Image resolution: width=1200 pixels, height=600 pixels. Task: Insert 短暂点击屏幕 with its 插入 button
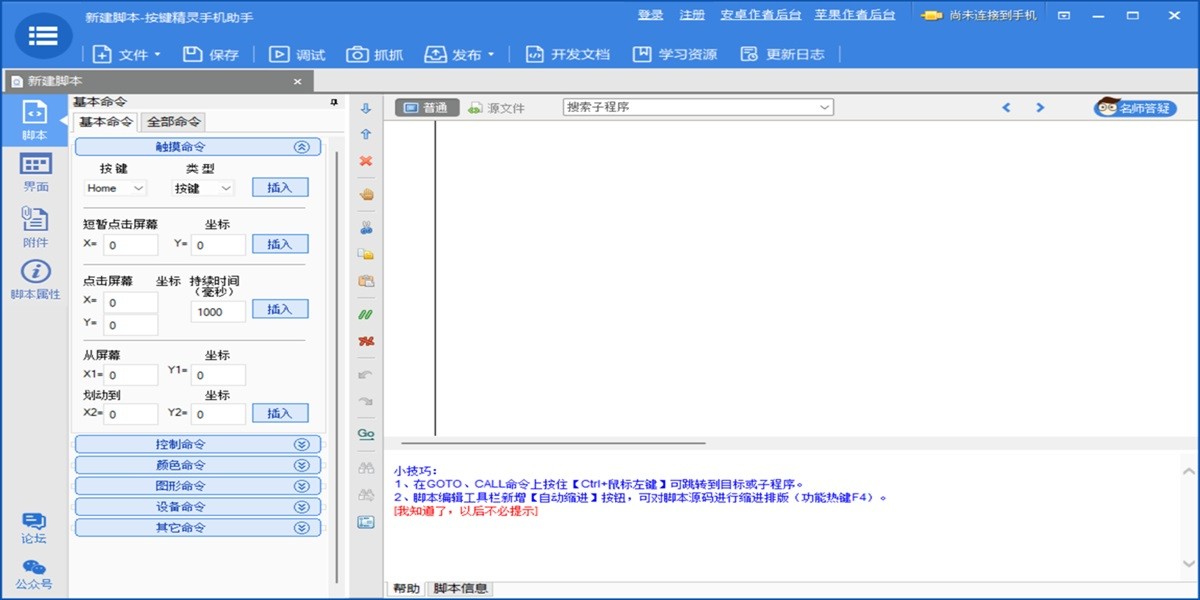[x=280, y=243]
